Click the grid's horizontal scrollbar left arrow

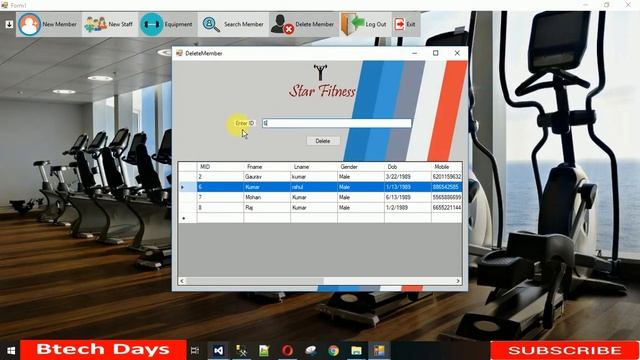point(182,281)
